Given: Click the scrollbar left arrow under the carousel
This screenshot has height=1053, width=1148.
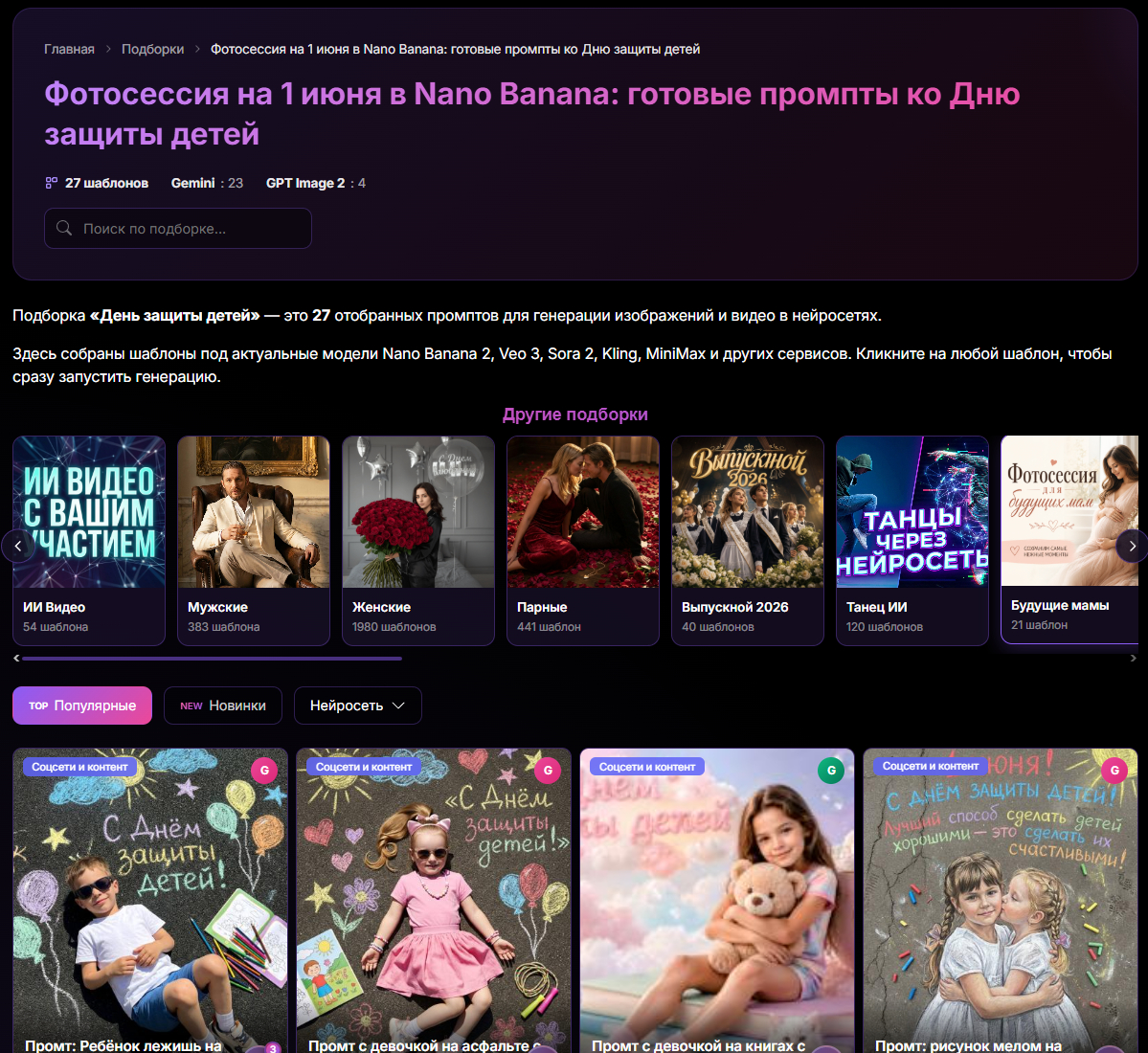Looking at the screenshot, I should [x=16, y=659].
